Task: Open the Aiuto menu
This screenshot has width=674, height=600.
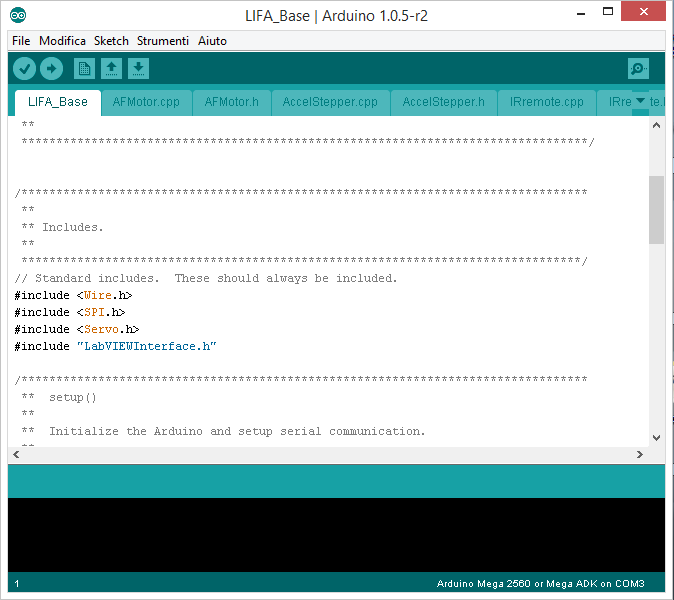Action: (212, 41)
